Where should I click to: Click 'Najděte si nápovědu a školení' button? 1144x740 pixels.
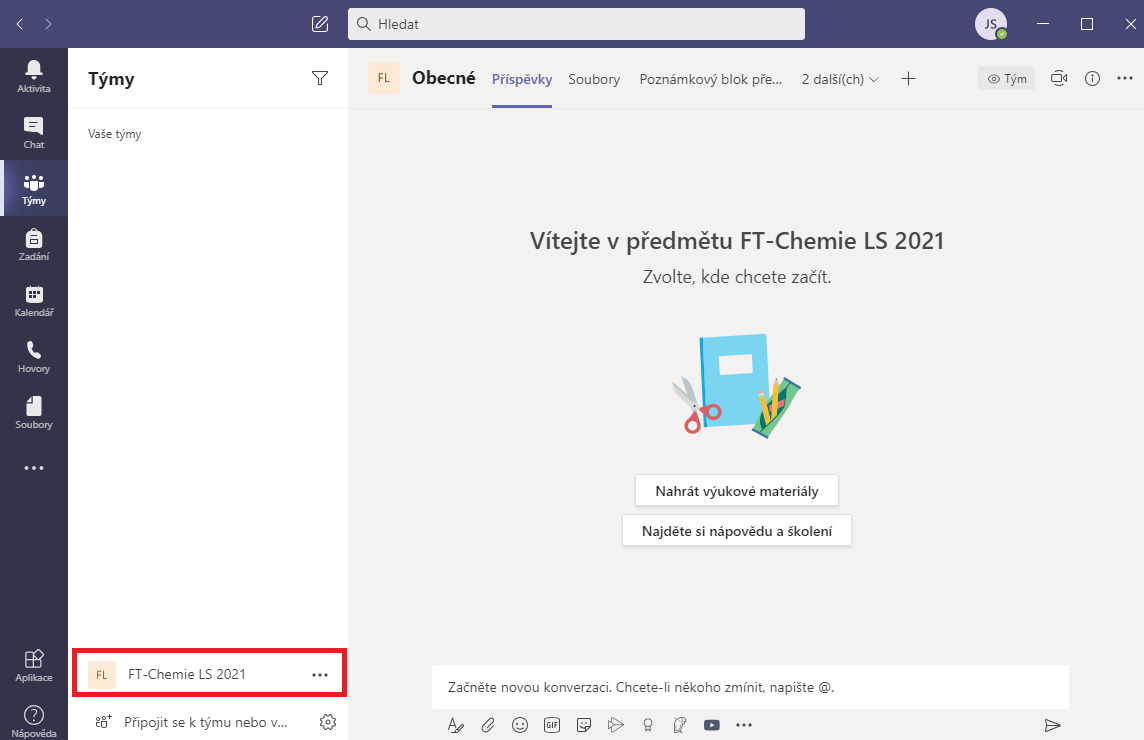(x=736, y=531)
